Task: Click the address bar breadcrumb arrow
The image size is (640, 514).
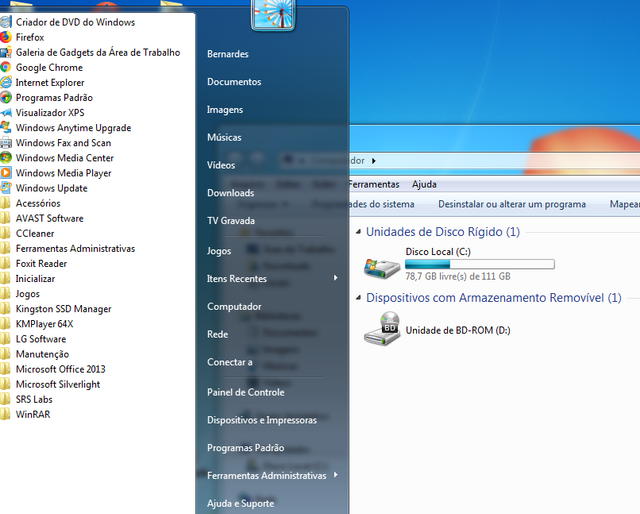Action: pyautogui.click(x=373, y=161)
